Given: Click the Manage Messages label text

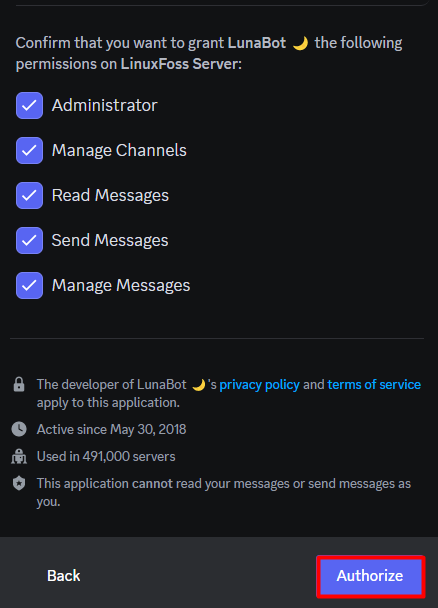Looking at the screenshot, I should pyautogui.click(x=121, y=285).
